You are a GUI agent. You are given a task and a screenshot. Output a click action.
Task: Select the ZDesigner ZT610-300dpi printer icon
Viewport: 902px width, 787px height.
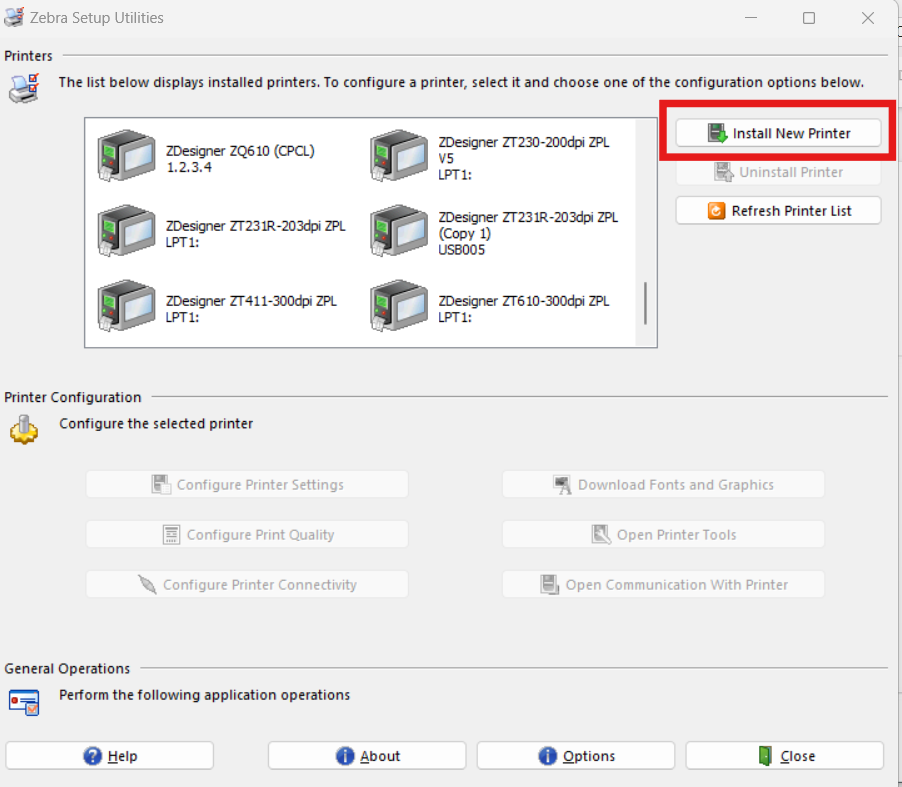(398, 305)
